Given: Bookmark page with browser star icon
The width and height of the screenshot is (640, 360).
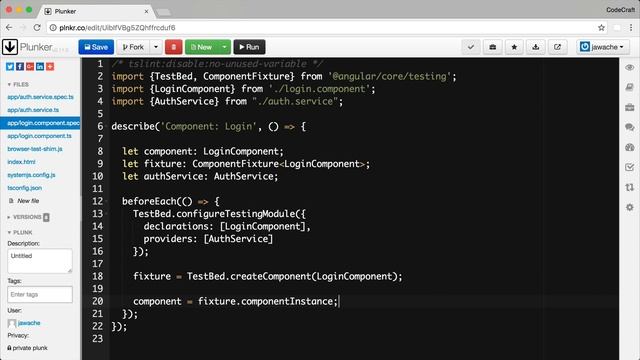Looking at the screenshot, I should tap(601, 28).
